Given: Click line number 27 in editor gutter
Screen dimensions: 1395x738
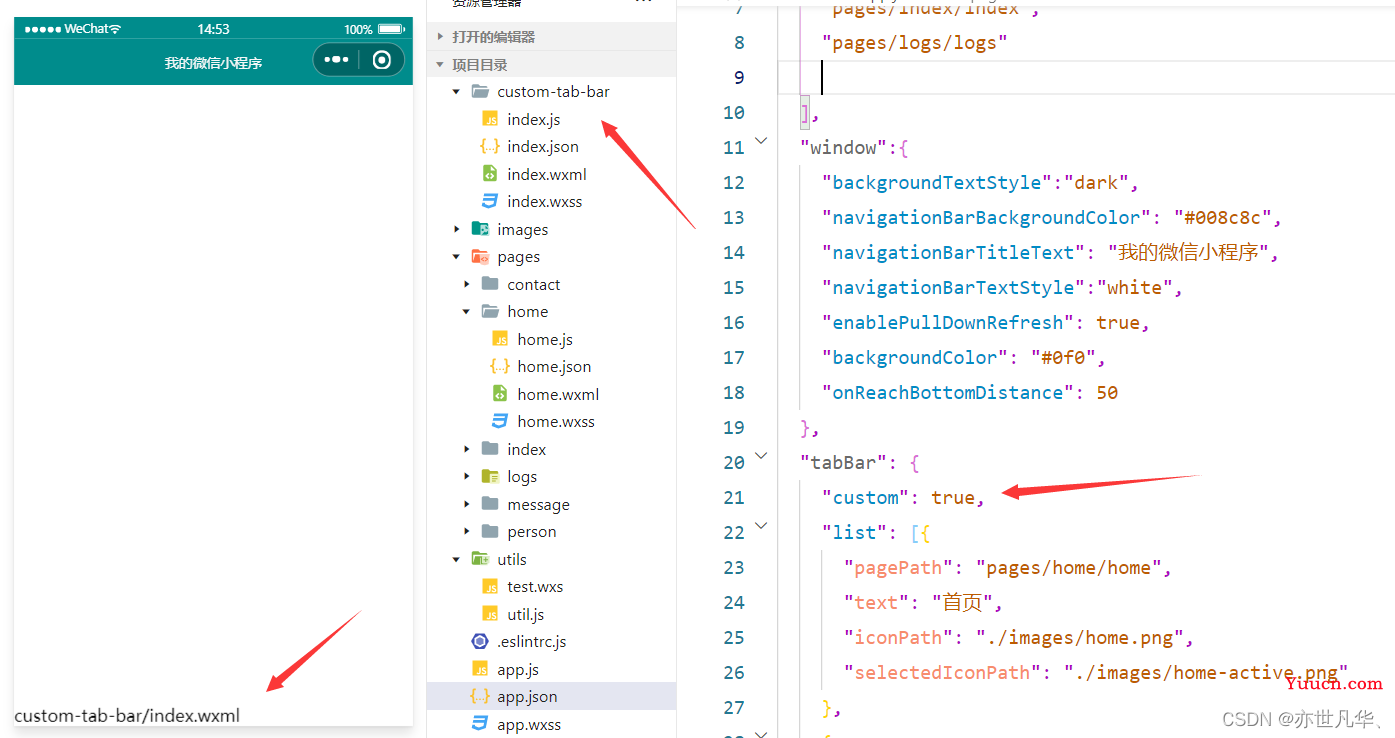Looking at the screenshot, I should pyautogui.click(x=734, y=707).
